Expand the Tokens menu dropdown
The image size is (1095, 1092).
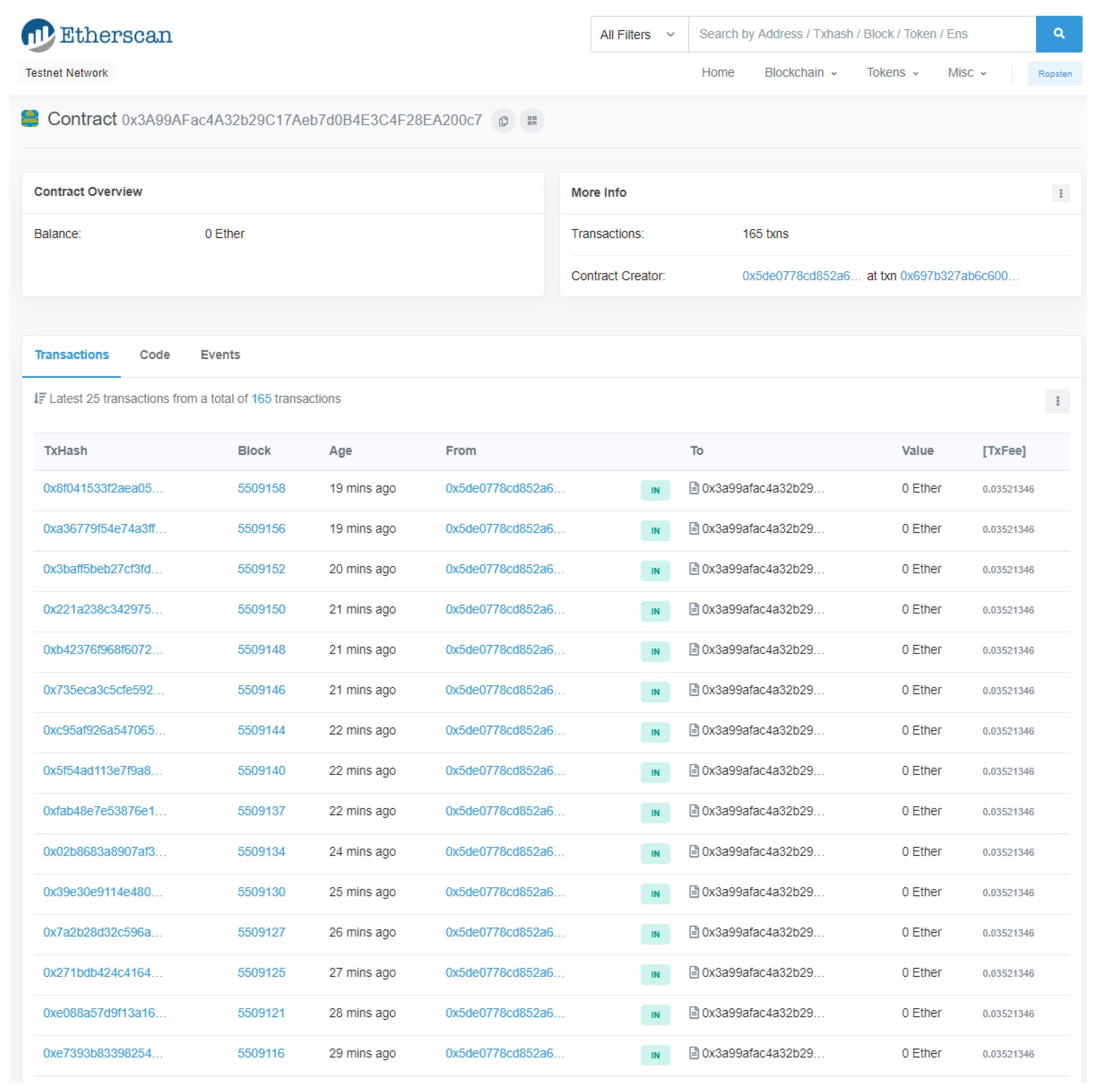coord(892,73)
